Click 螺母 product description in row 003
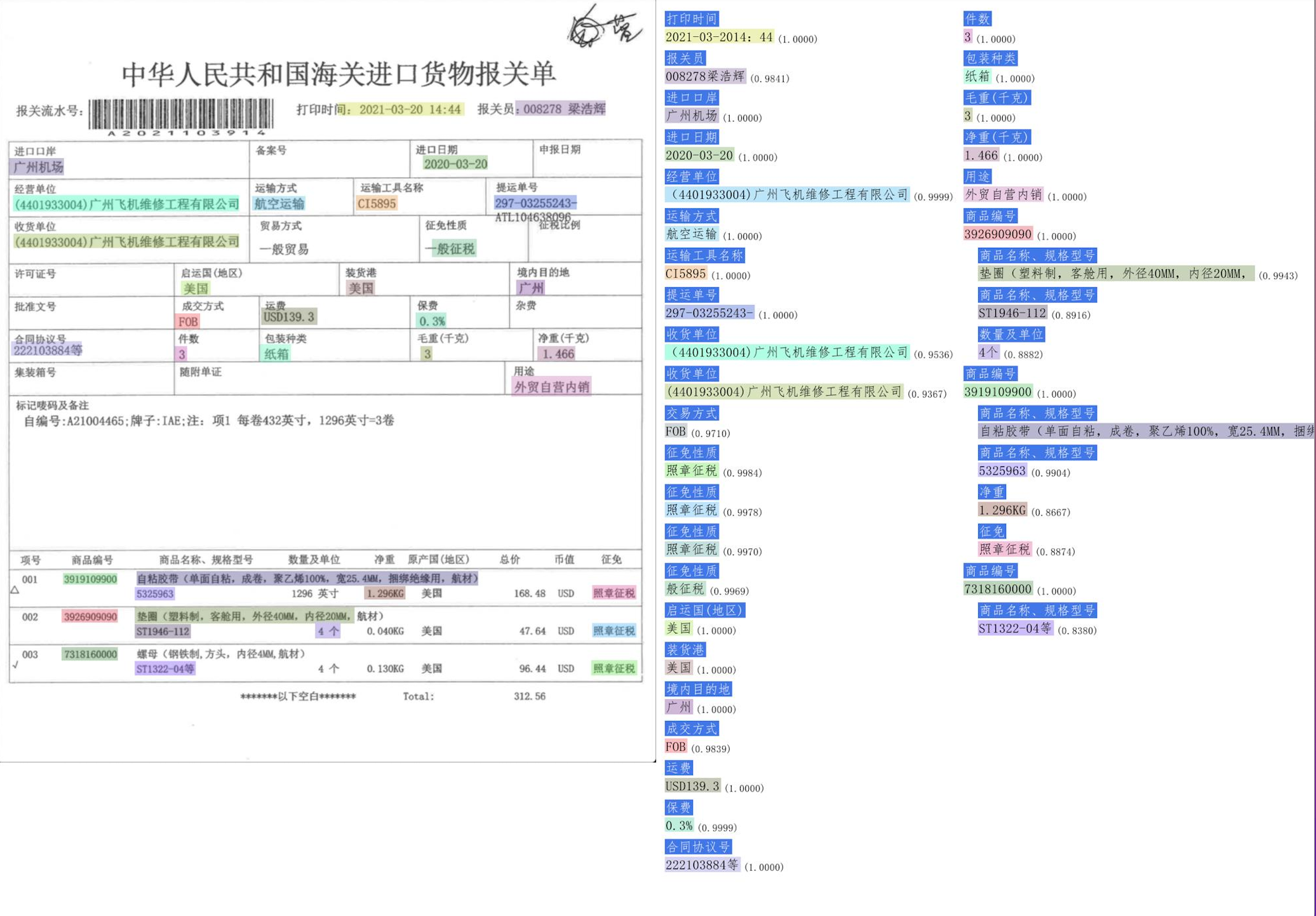The height and width of the screenshot is (916, 1316). [x=222, y=654]
